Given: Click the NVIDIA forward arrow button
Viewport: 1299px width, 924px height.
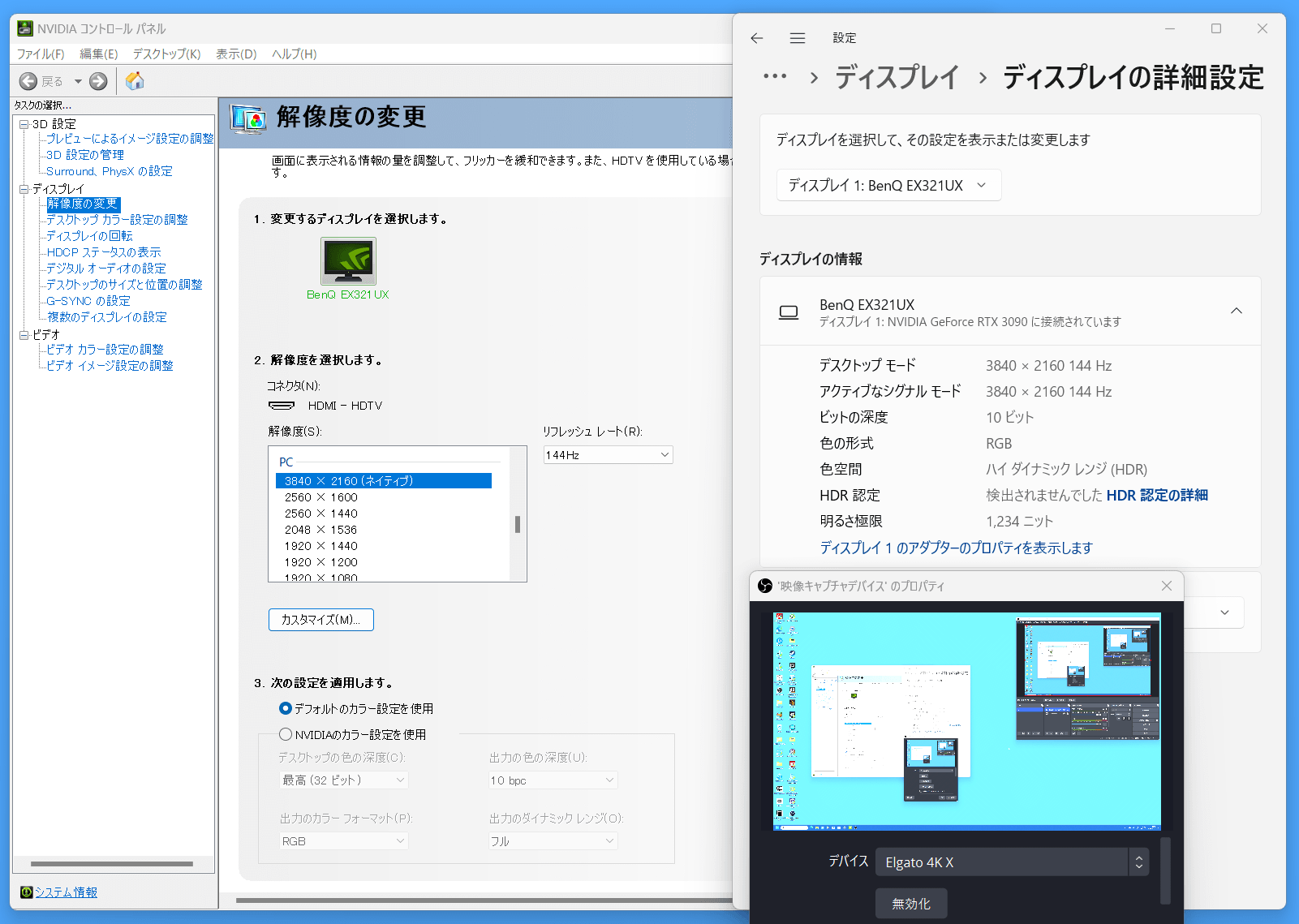Looking at the screenshot, I should pos(98,81).
